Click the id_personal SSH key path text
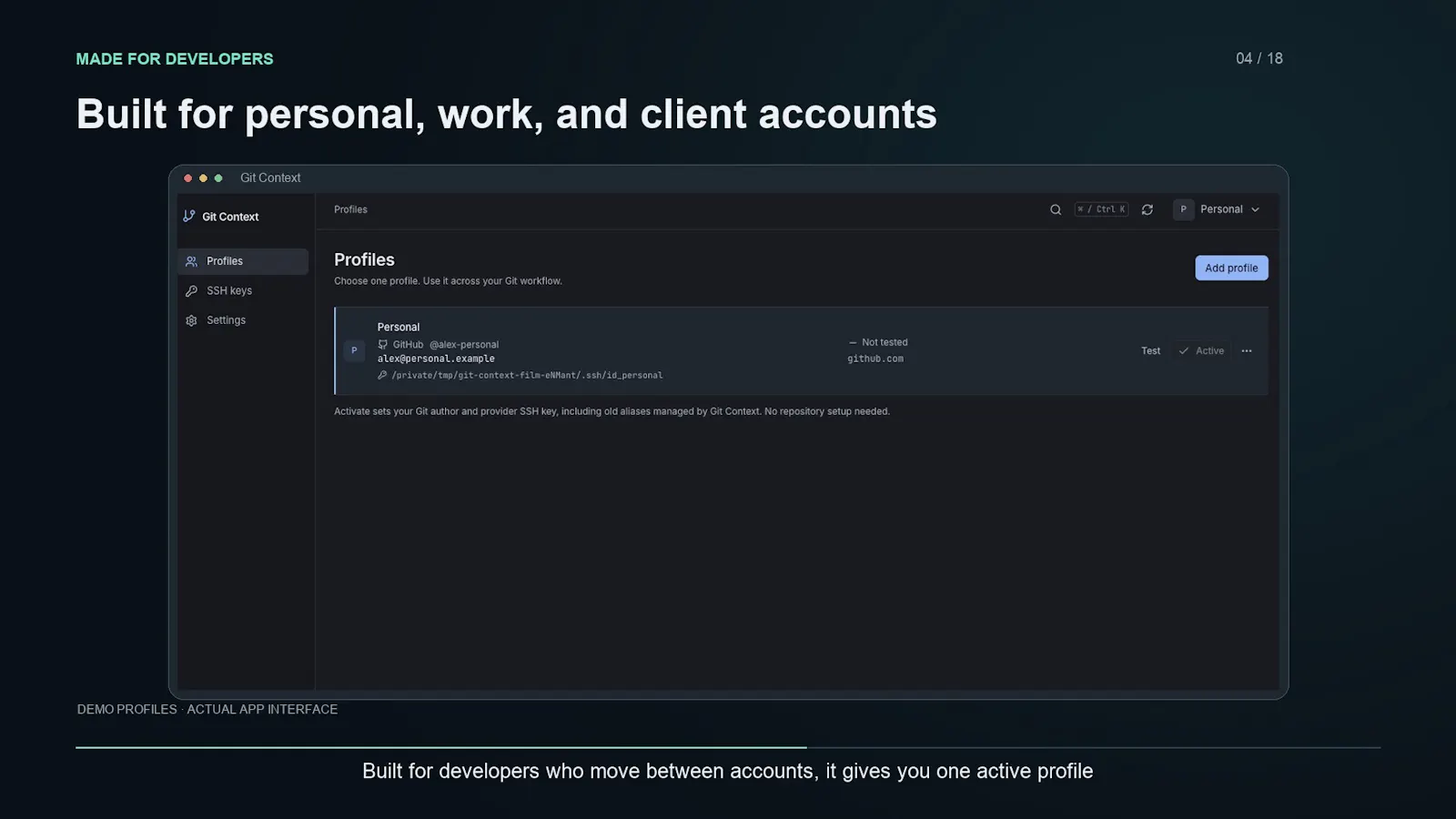Screen dimensions: 1456x819 coord(527,375)
